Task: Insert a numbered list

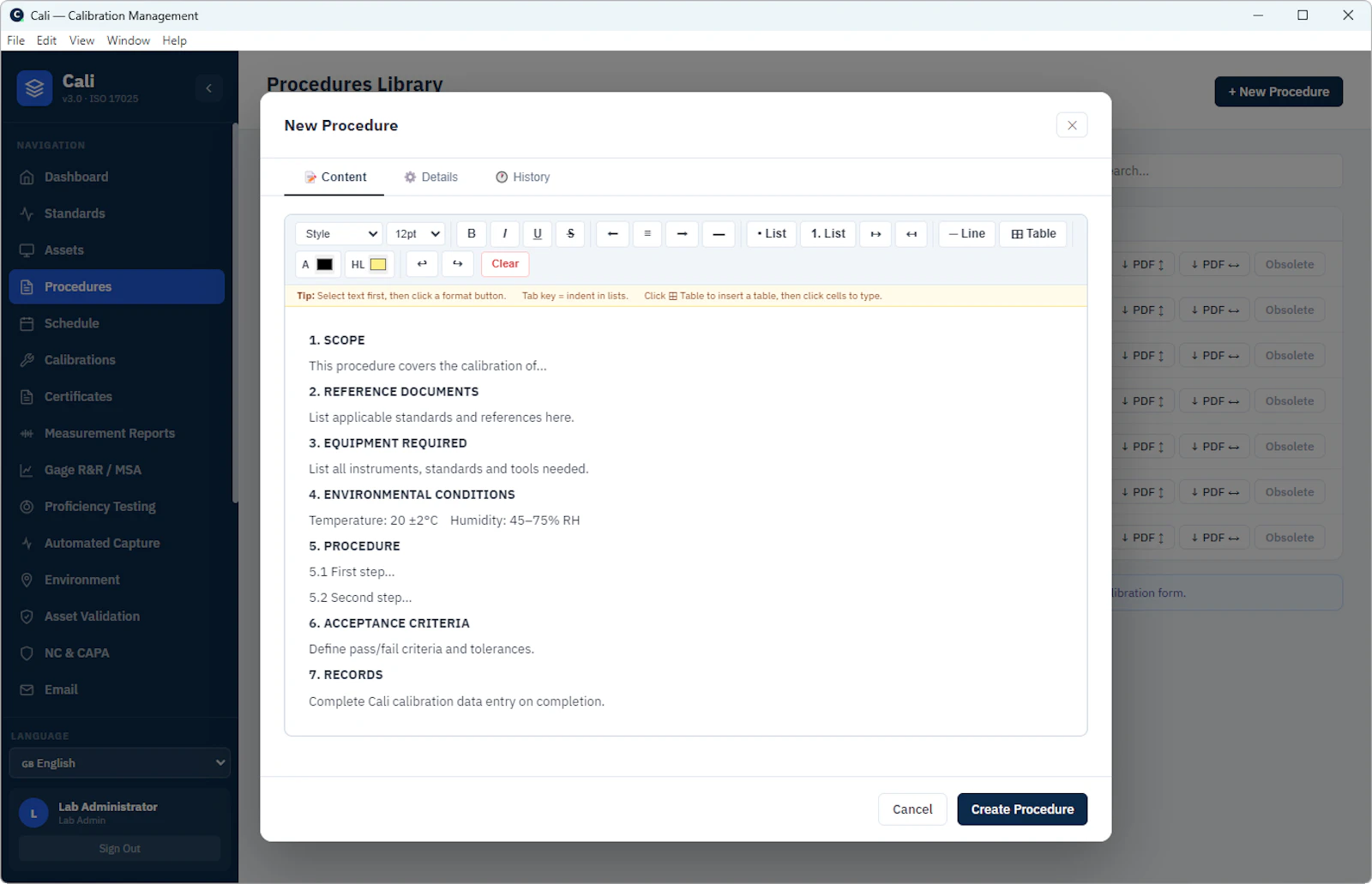Action: pos(828,234)
